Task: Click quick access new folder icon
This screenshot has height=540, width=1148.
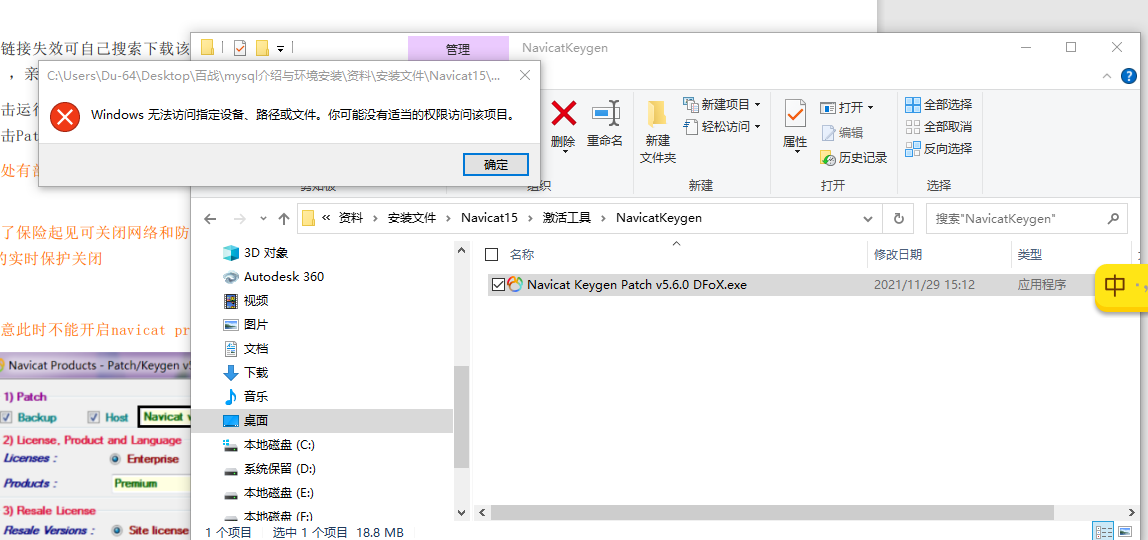Action: [262, 48]
